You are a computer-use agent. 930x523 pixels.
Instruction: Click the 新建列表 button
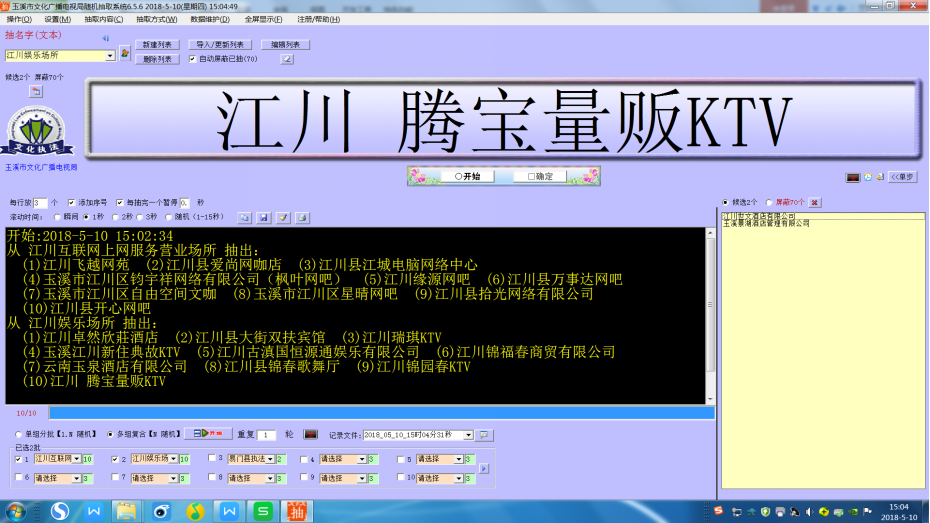coord(157,44)
